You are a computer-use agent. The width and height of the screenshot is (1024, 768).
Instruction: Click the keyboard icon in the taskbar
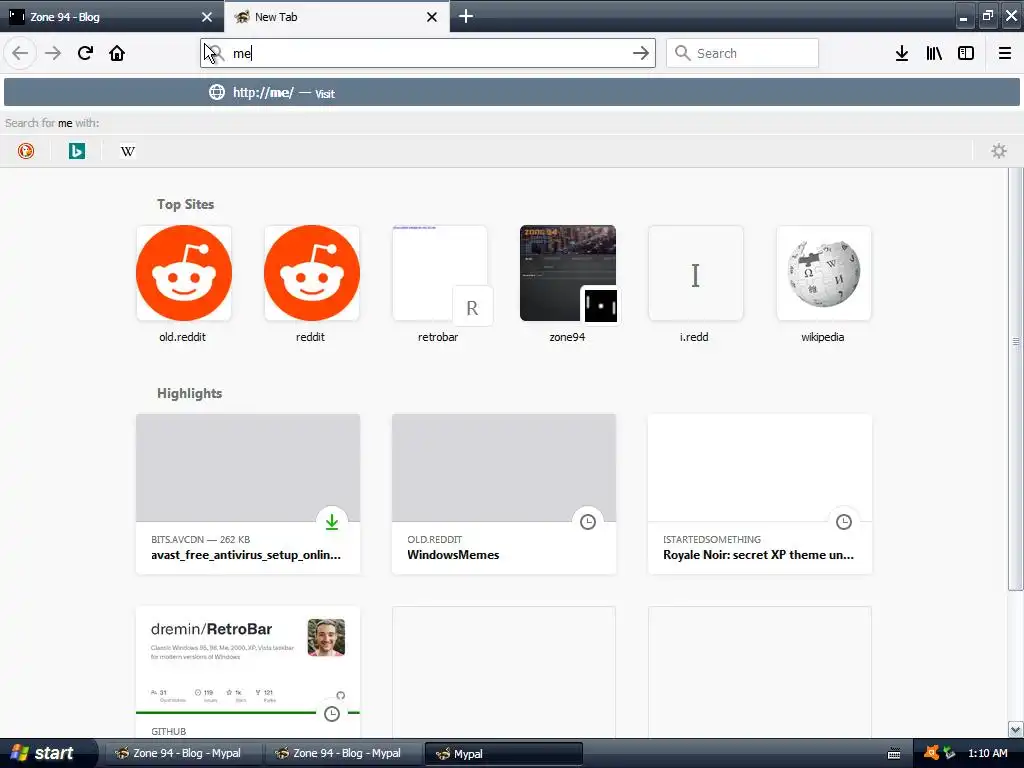(894, 754)
